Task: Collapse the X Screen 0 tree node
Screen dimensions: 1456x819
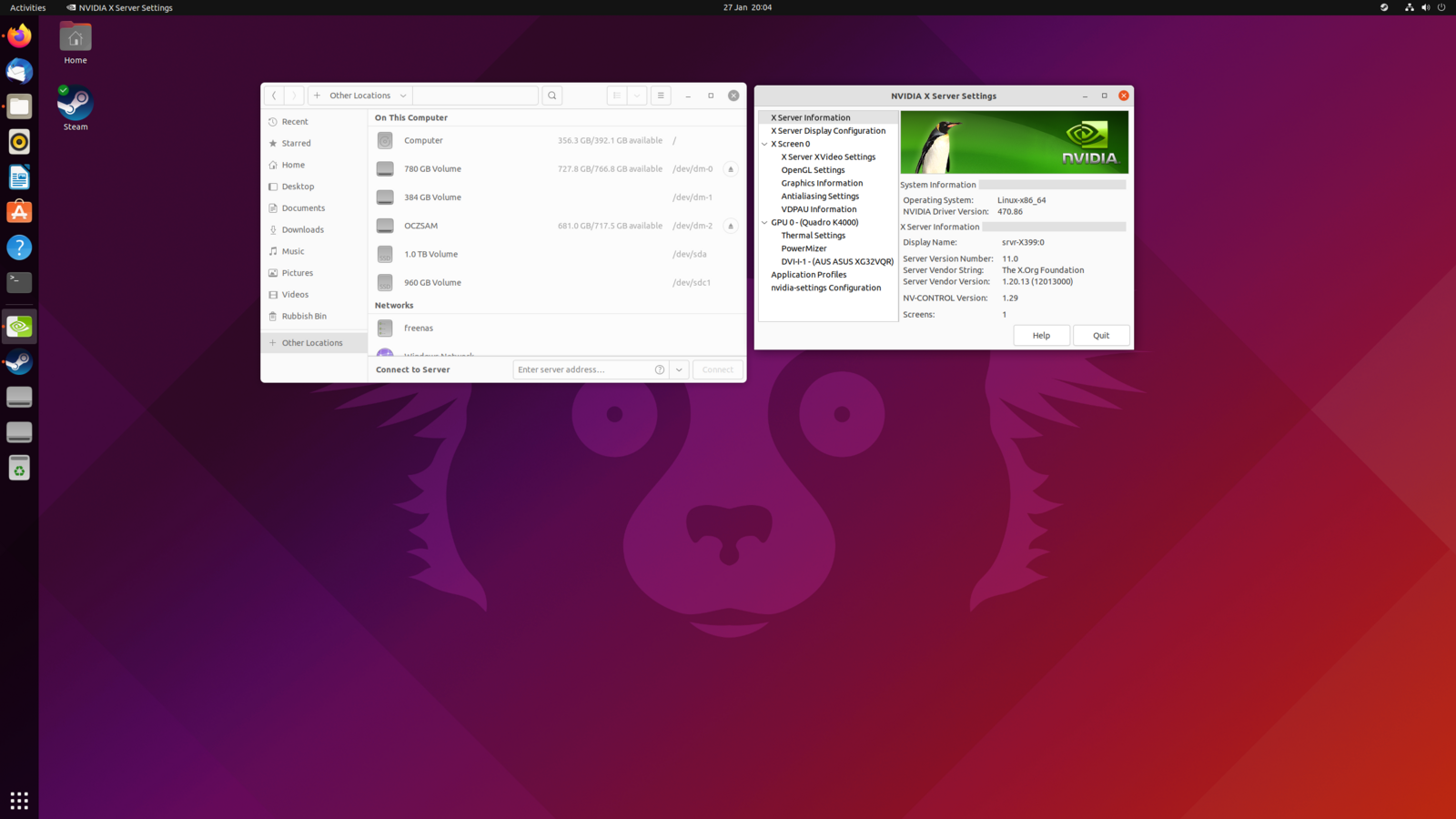Action: click(764, 144)
